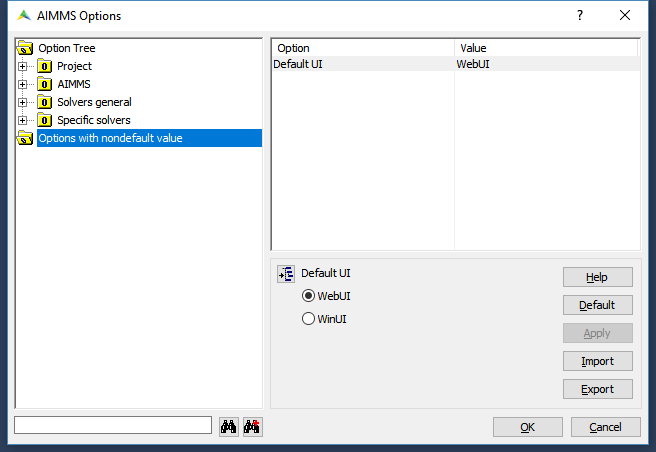The width and height of the screenshot is (656, 452).
Task: Click the Value column header
Action: pos(546,48)
